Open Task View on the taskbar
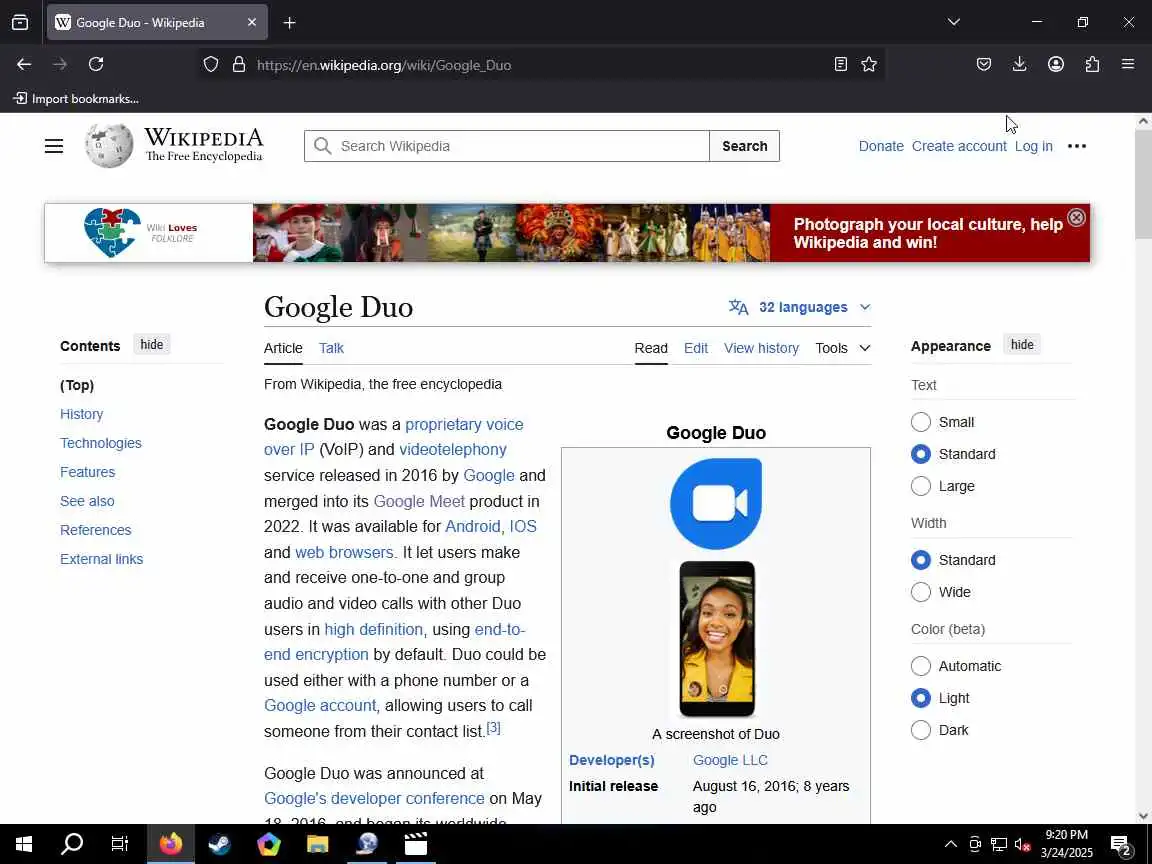 pyautogui.click(x=120, y=844)
